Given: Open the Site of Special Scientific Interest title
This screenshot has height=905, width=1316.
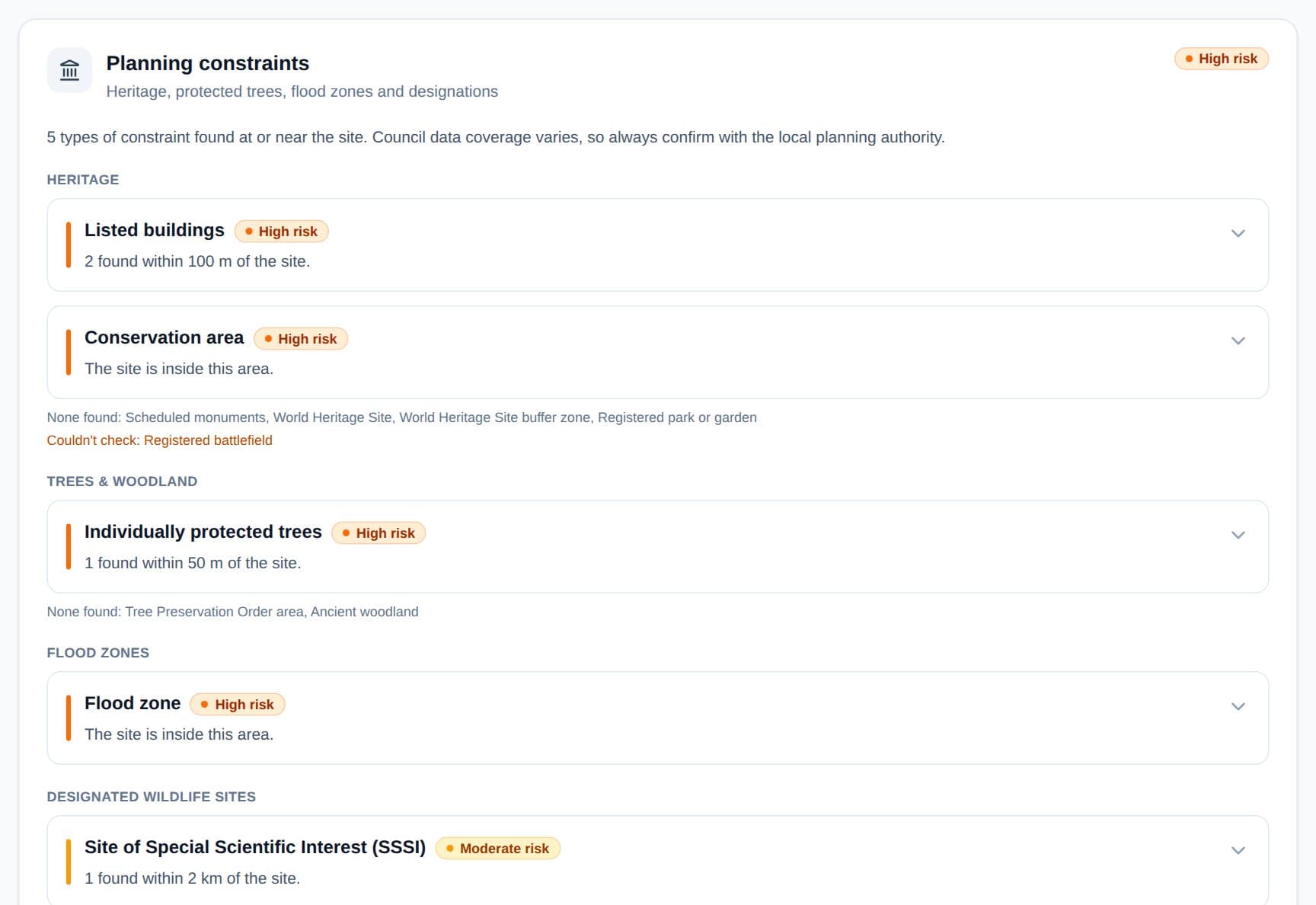Looking at the screenshot, I should click(255, 847).
